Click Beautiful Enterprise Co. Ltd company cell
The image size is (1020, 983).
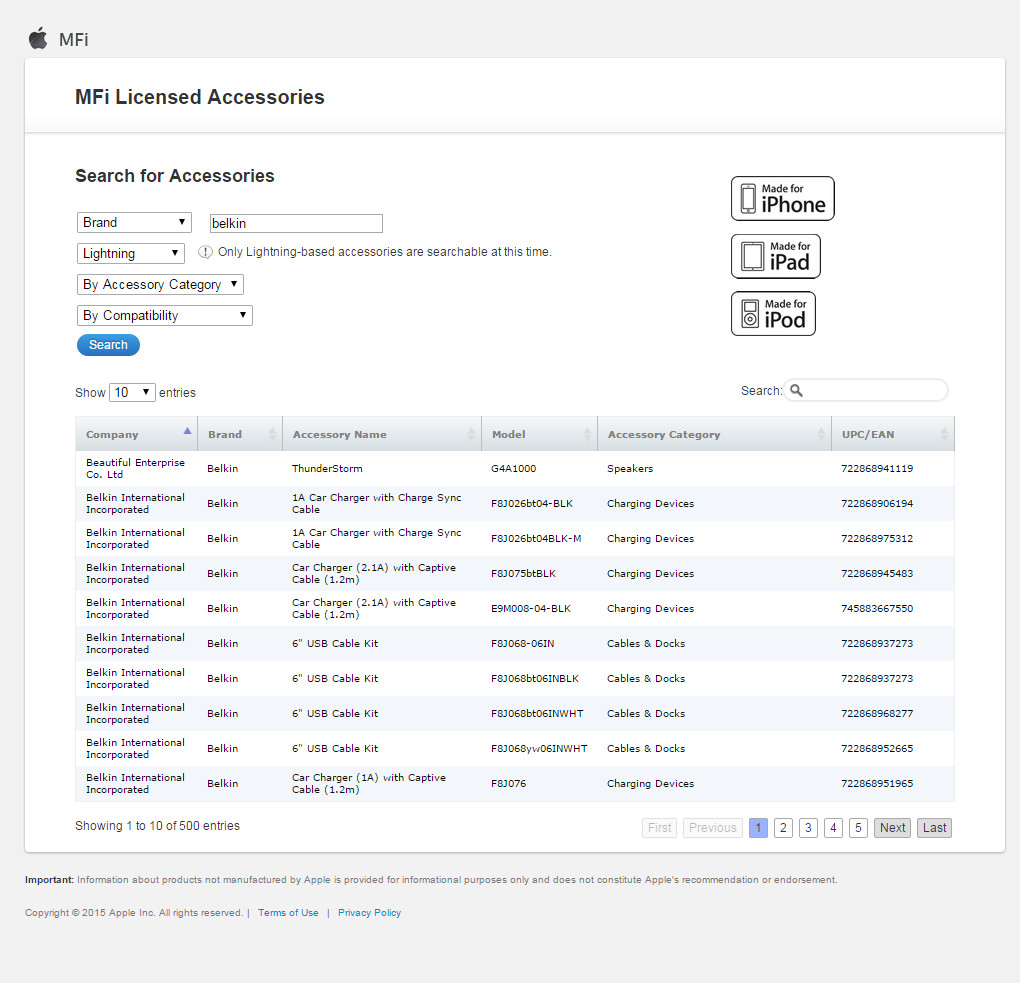coord(135,468)
